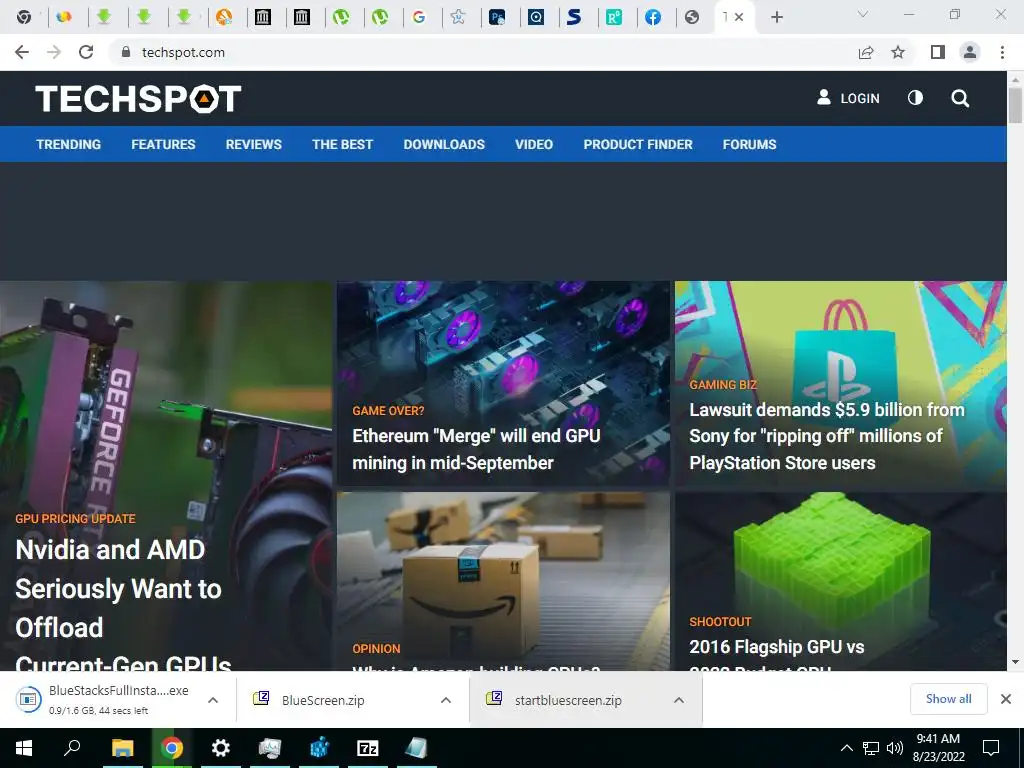Open Chrome three-dot menu
Viewport: 1024px width, 768px height.
[1002, 52]
